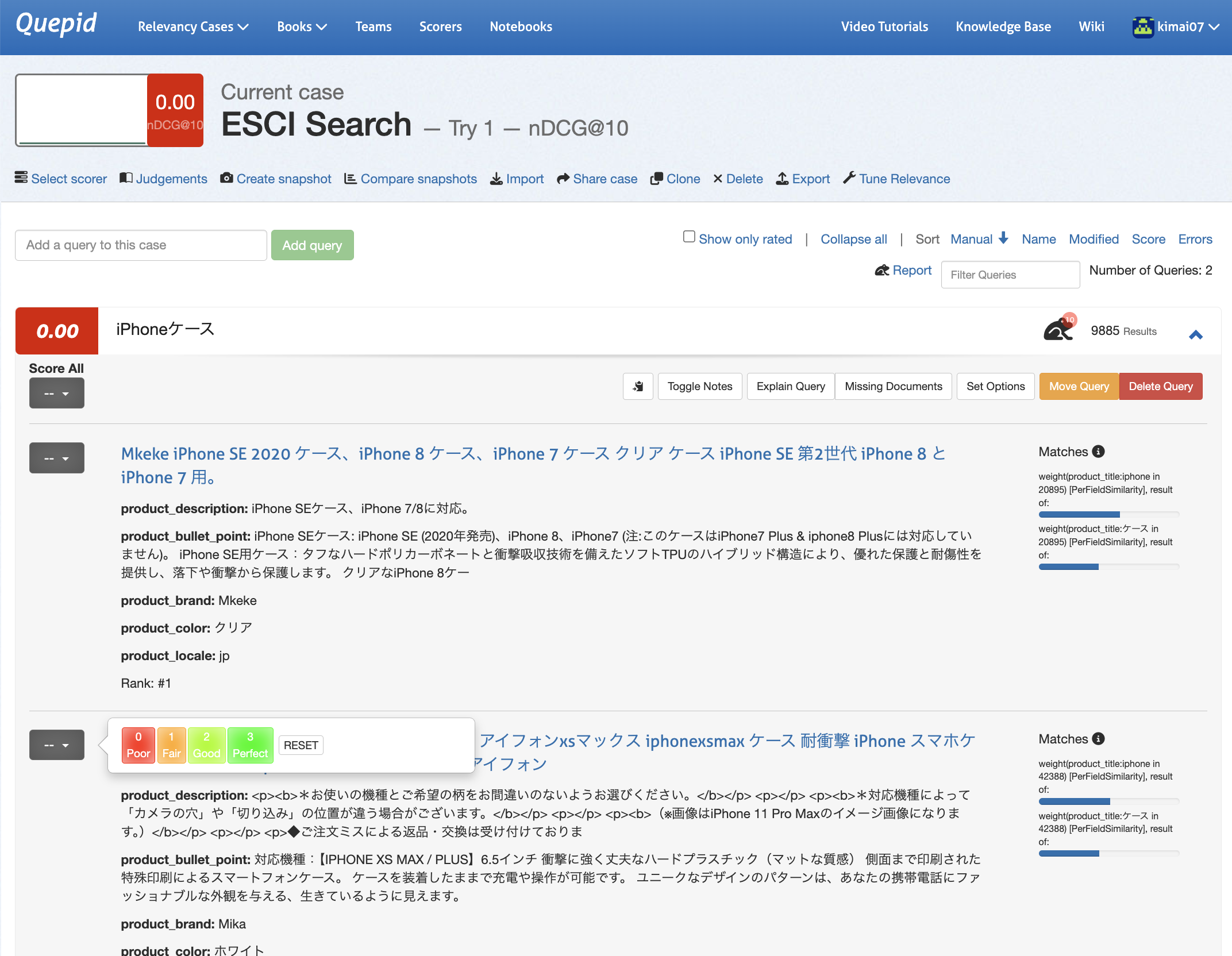Collapse the iPhoneケース query with chevron

point(1196,335)
